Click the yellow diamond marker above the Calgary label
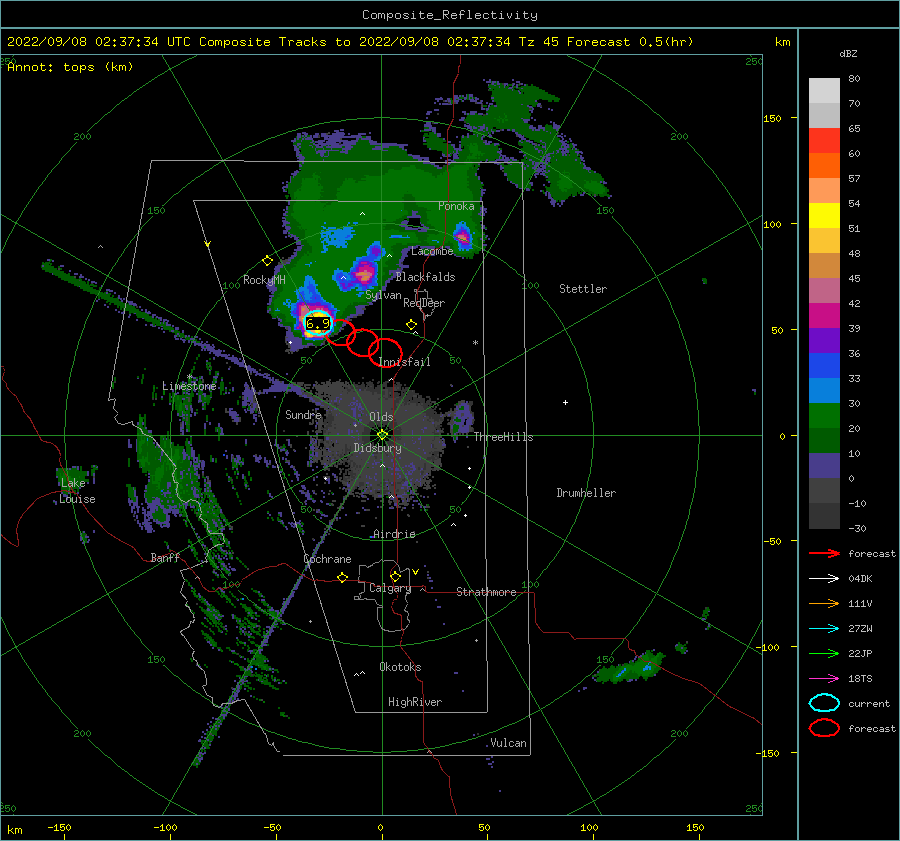 (x=395, y=576)
